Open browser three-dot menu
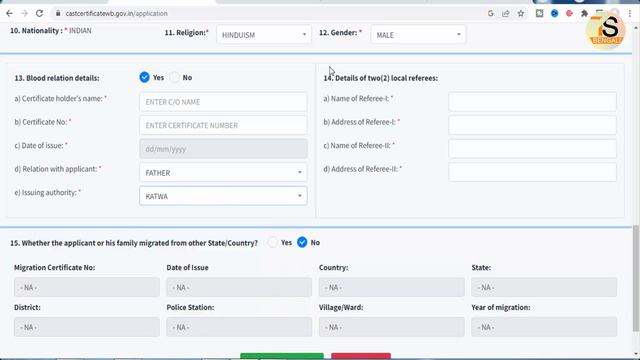 pos(630,13)
